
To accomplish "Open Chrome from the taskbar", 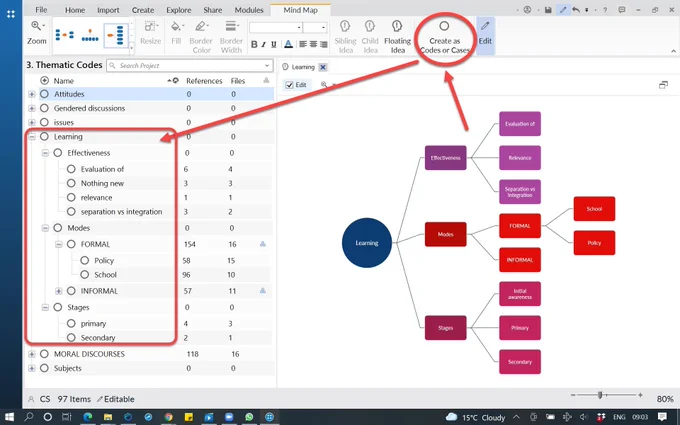I will tap(168, 417).
